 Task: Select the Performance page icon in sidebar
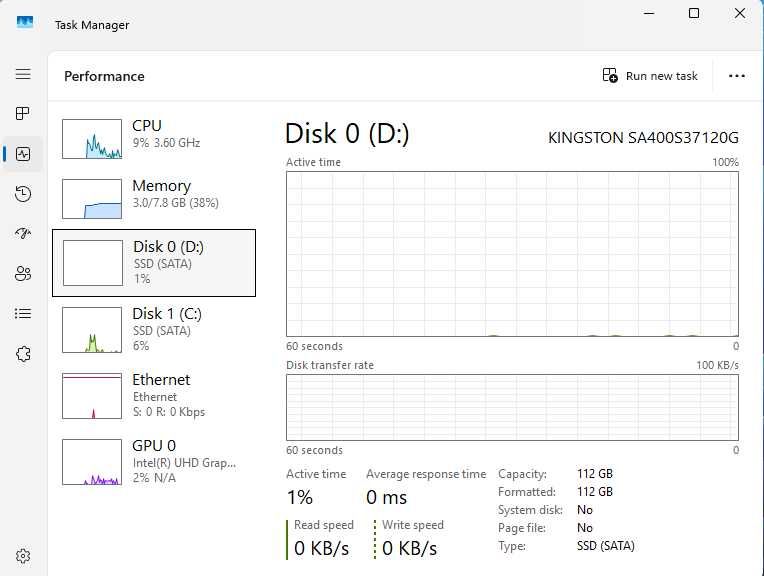23,154
